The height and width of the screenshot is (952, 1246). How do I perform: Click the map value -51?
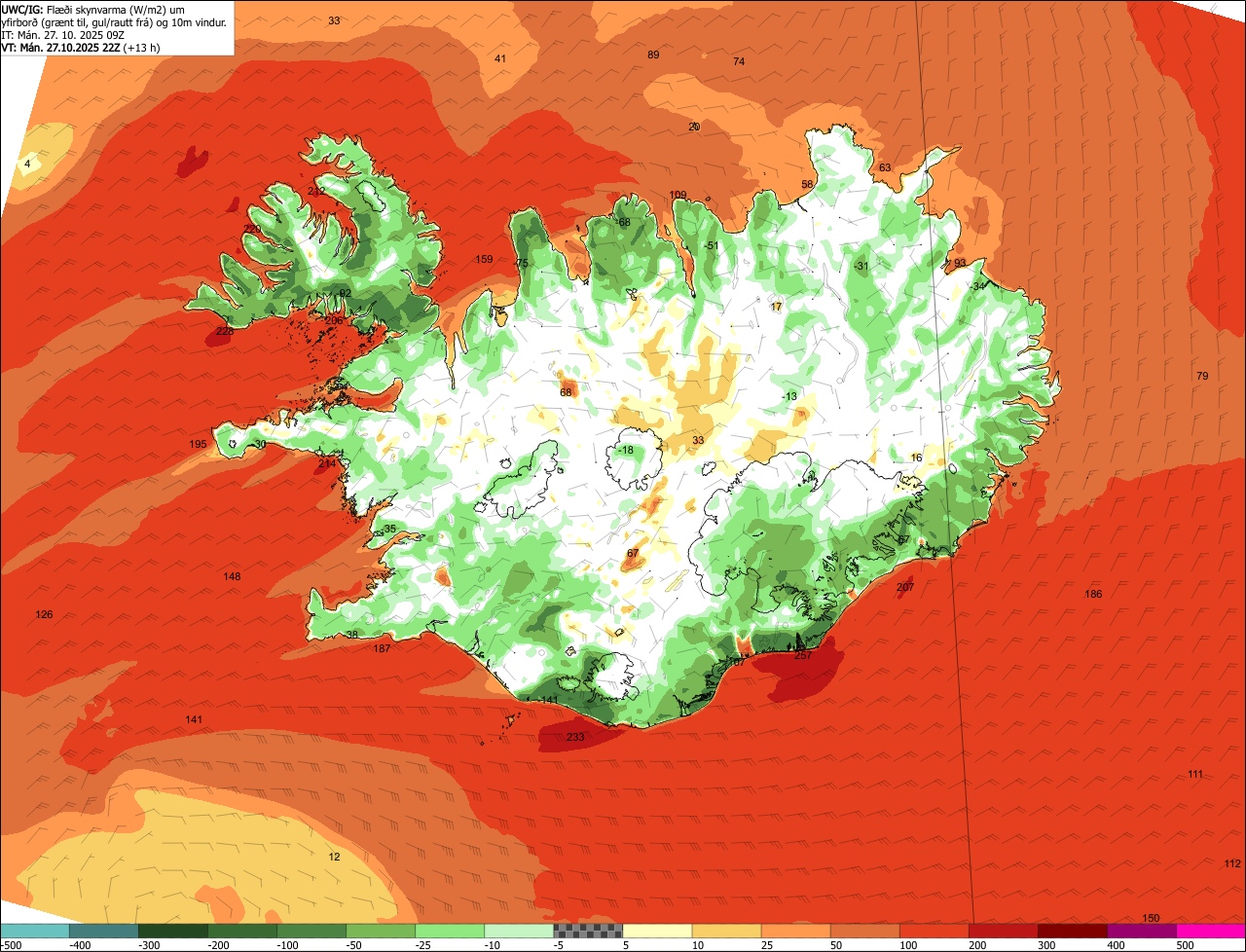tap(711, 246)
